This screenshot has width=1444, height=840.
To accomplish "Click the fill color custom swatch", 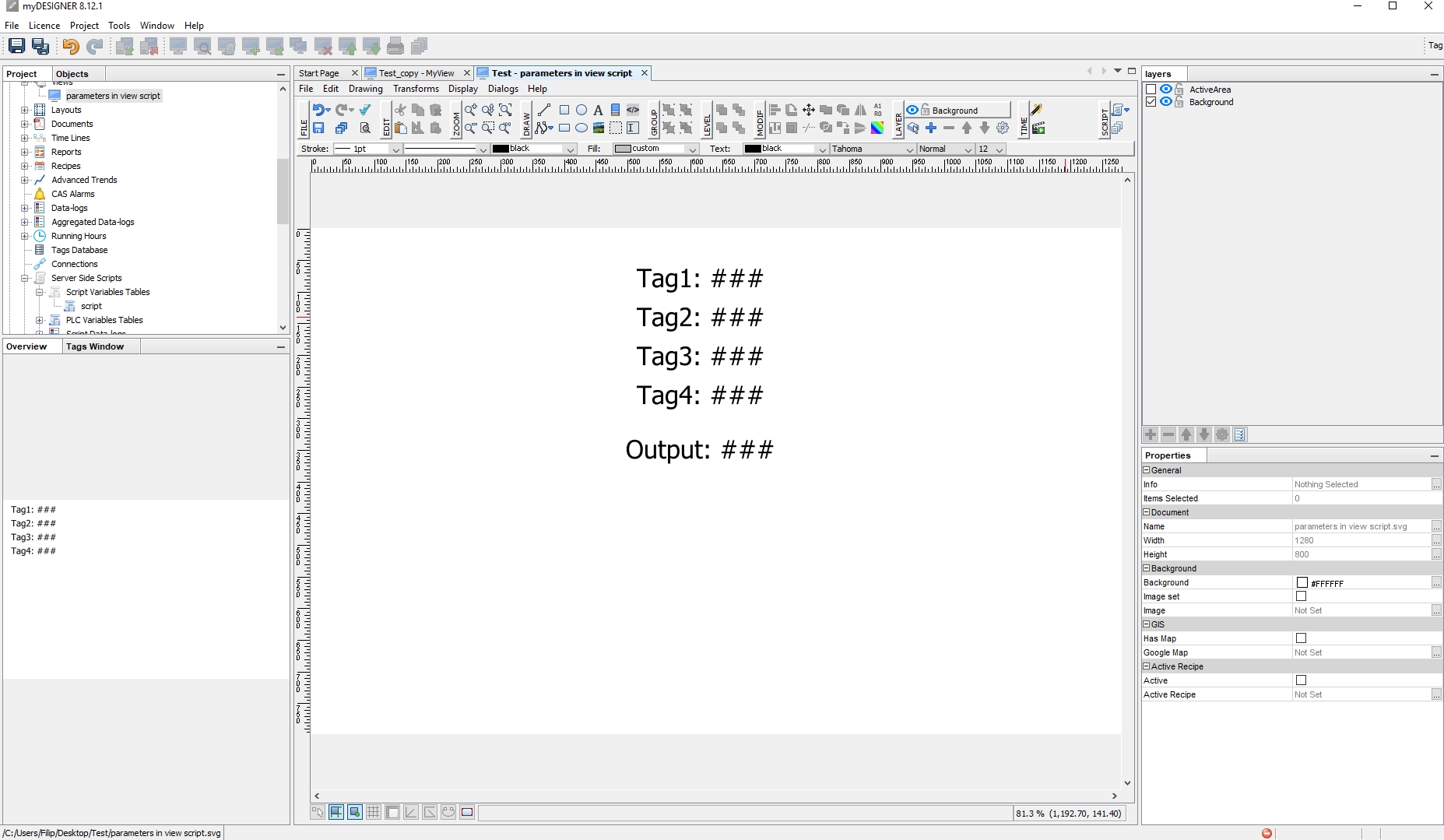I will click(622, 149).
